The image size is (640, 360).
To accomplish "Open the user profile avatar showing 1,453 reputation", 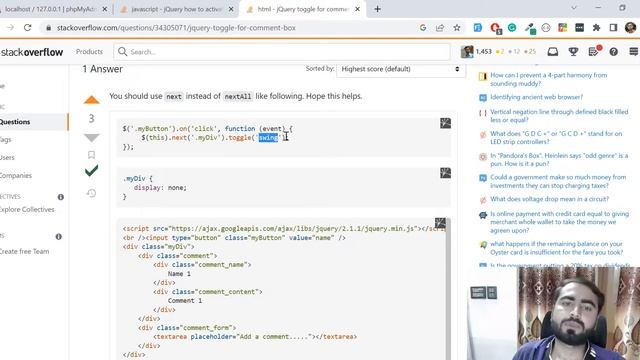I will (467, 52).
